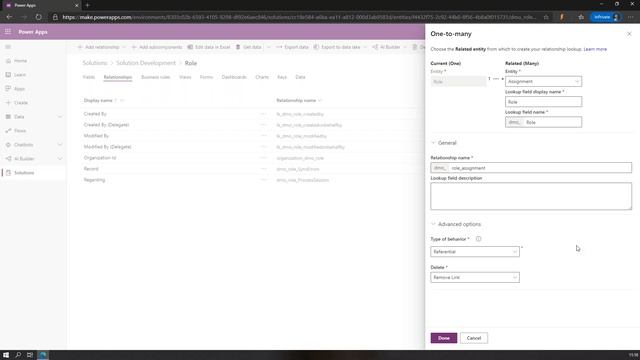The width and height of the screenshot is (640, 360).
Task: Switch to the Fields tab
Action: coord(89,77)
